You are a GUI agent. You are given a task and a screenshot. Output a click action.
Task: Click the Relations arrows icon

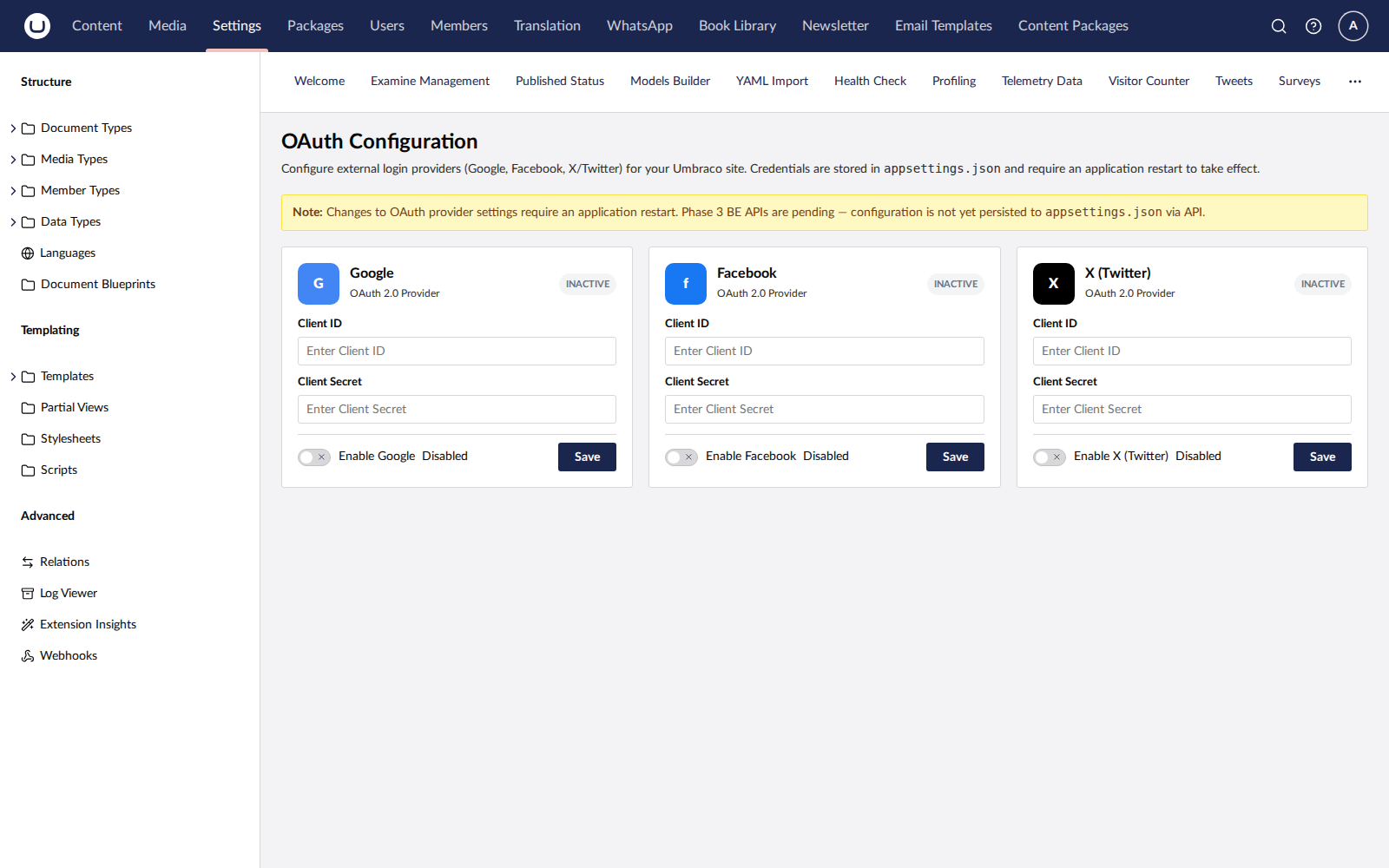[x=28, y=562]
